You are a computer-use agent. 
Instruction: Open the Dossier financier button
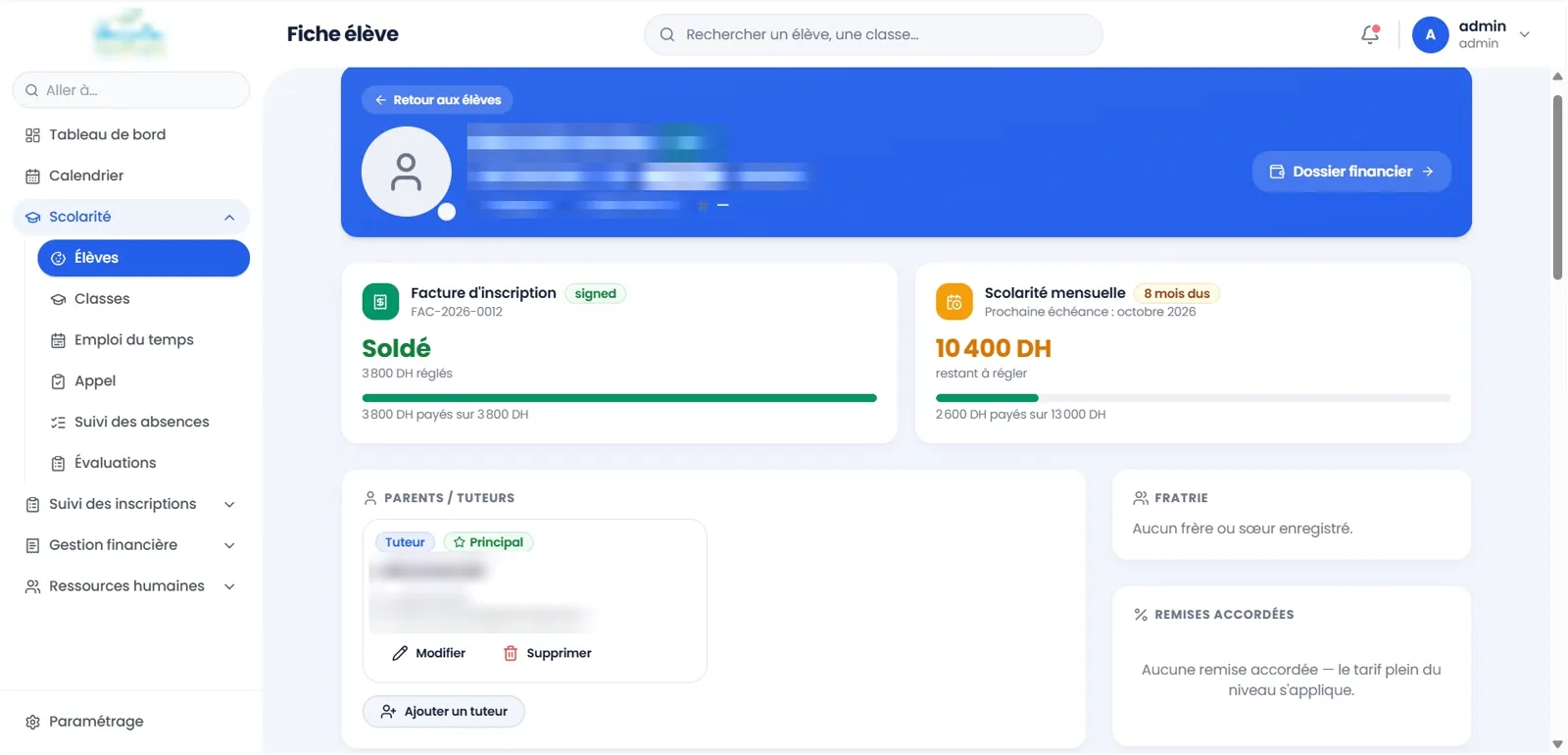coord(1351,172)
